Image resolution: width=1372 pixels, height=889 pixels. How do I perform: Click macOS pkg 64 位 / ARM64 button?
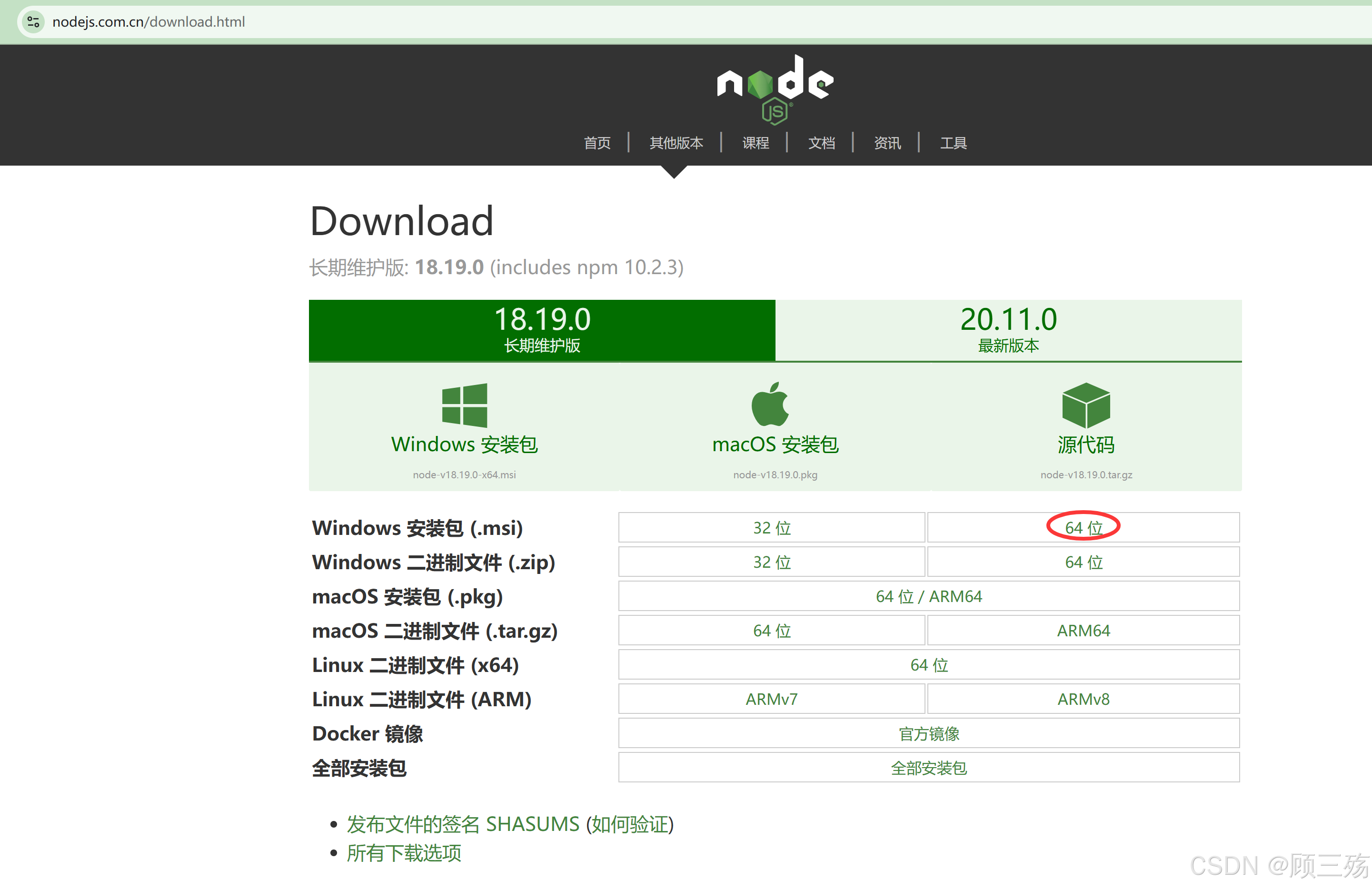(x=929, y=596)
